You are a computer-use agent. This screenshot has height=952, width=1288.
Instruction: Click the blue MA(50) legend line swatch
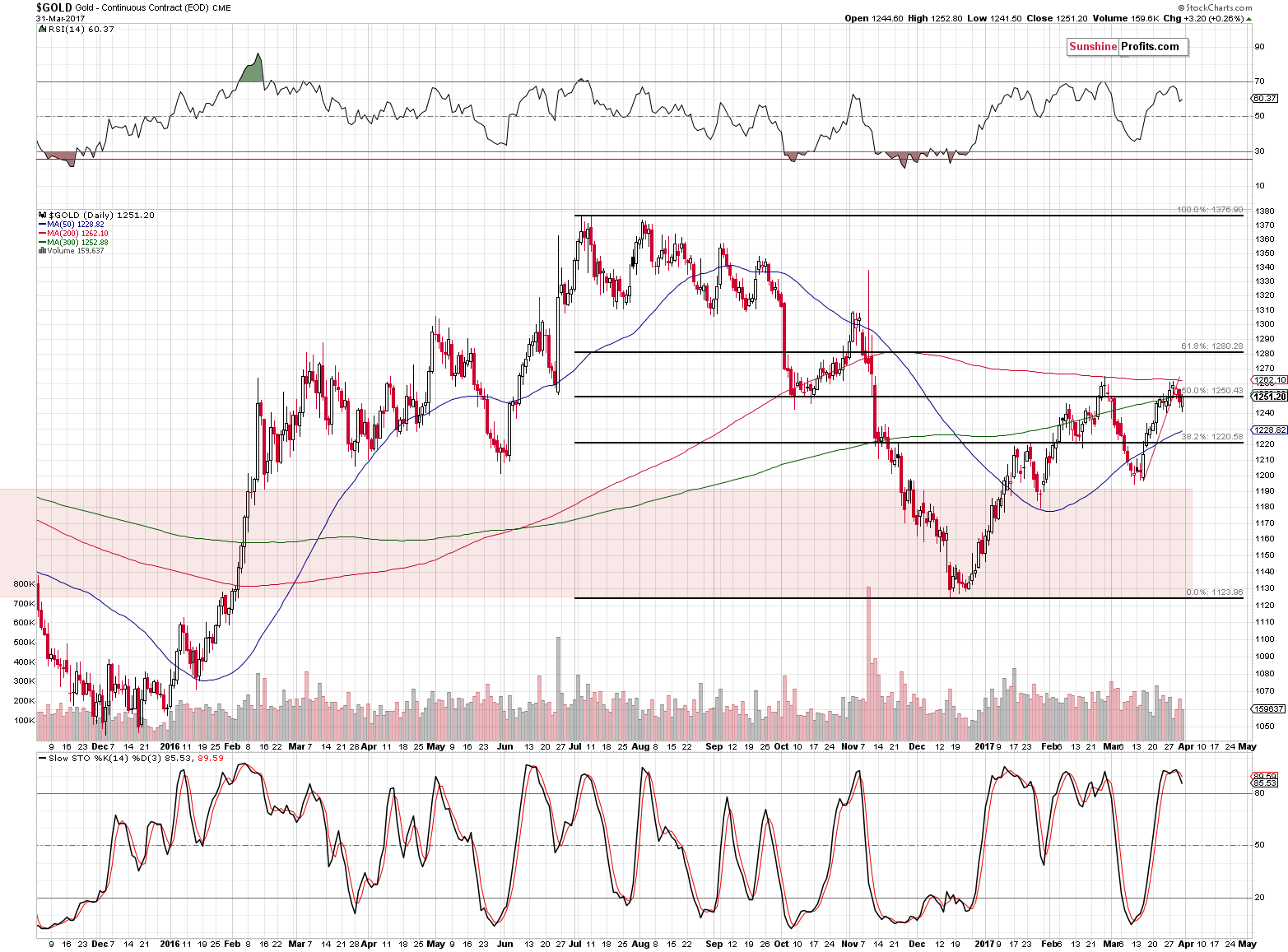tap(42, 225)
